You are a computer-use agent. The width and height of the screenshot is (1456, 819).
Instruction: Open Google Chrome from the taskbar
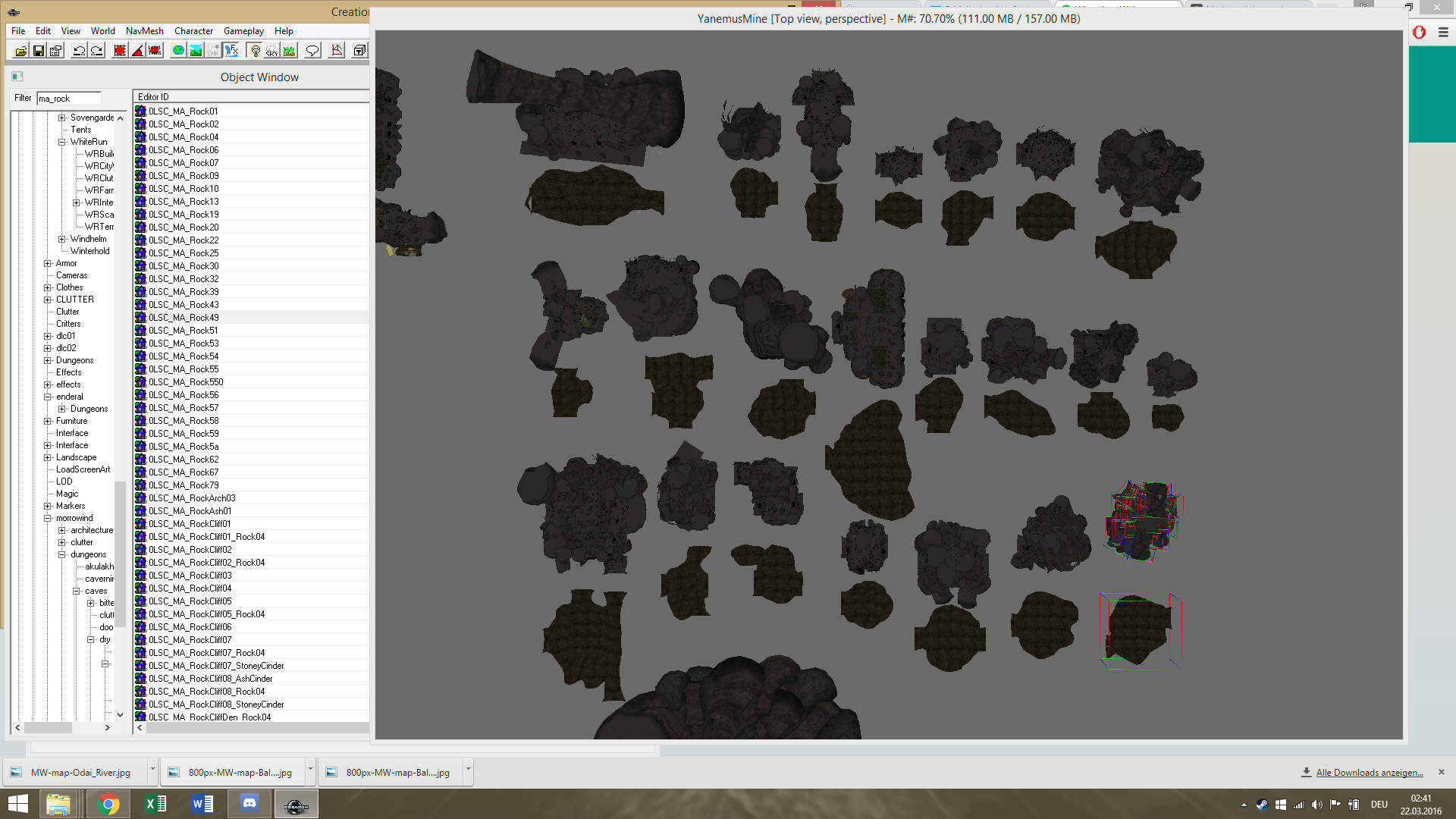point(108,804)
